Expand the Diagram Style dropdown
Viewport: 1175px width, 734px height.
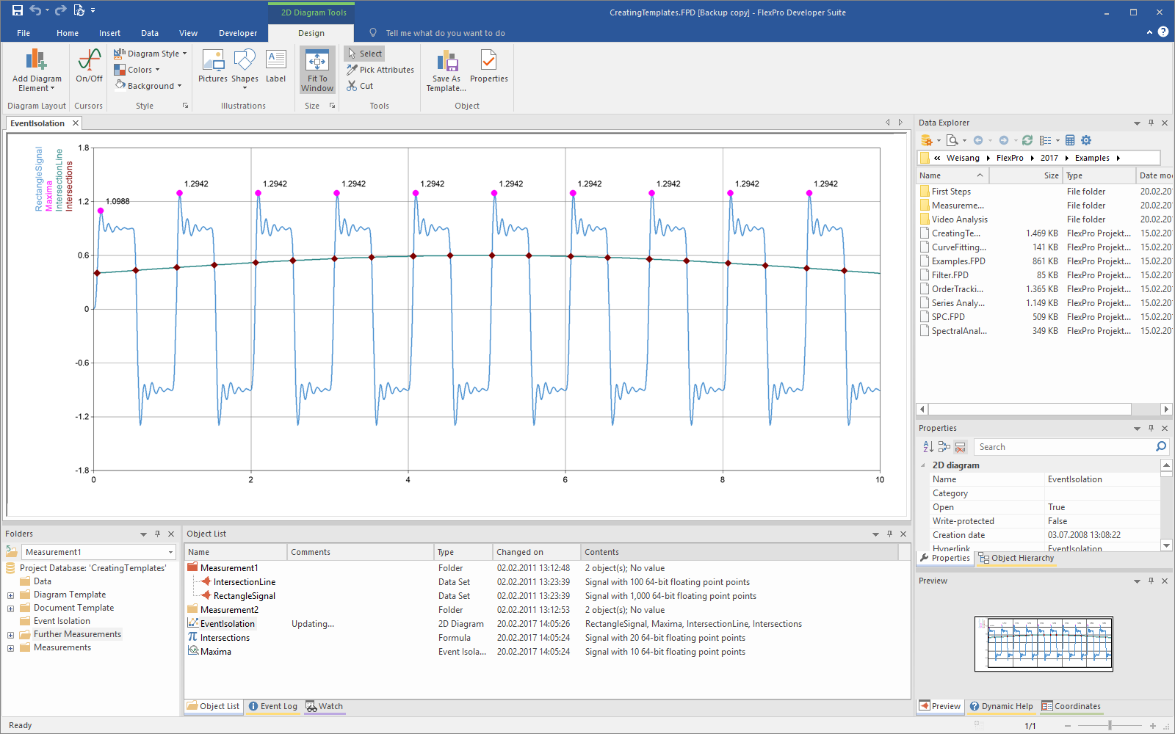150,54
